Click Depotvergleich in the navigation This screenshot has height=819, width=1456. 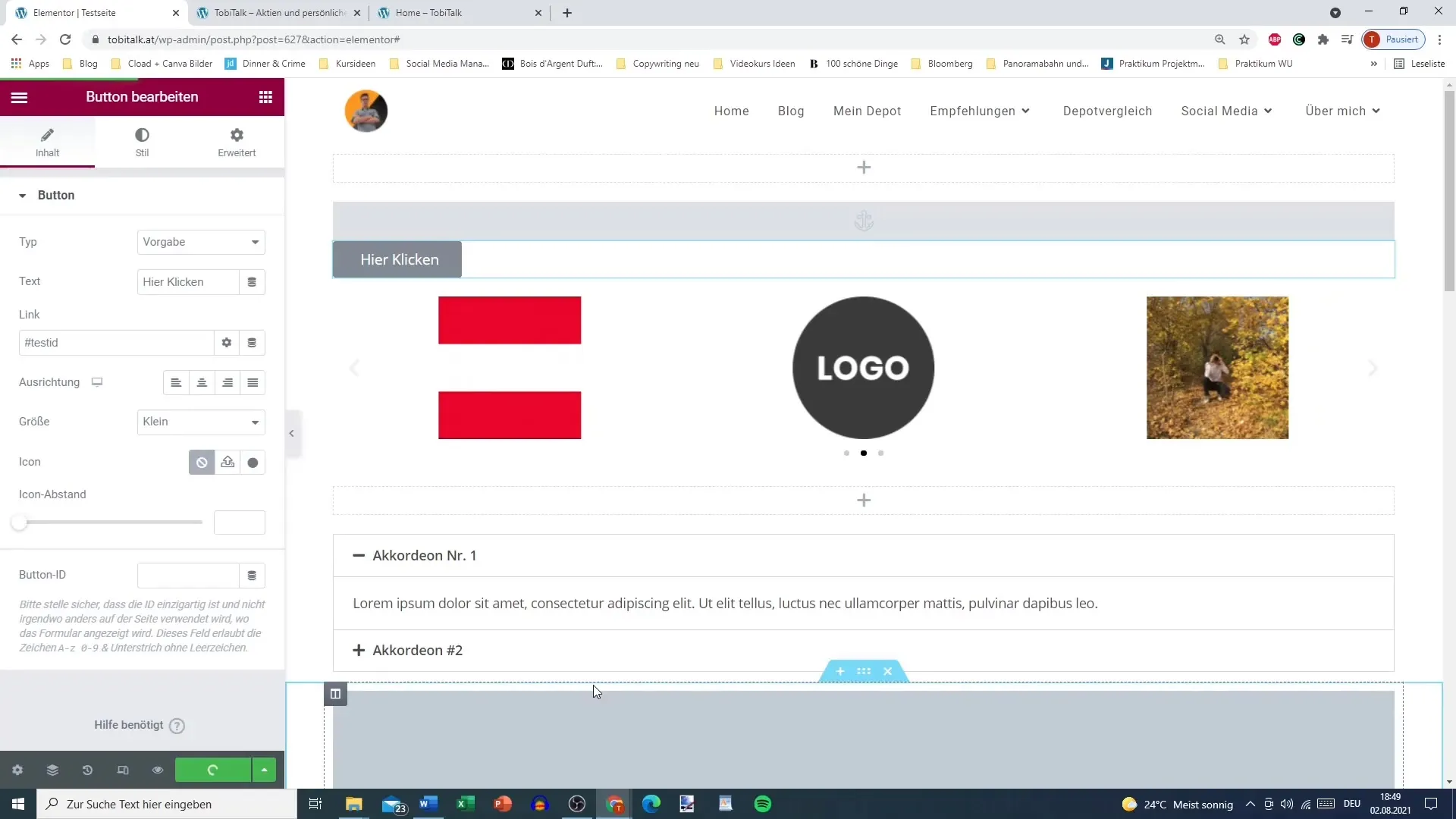(x=1107, y=111)
